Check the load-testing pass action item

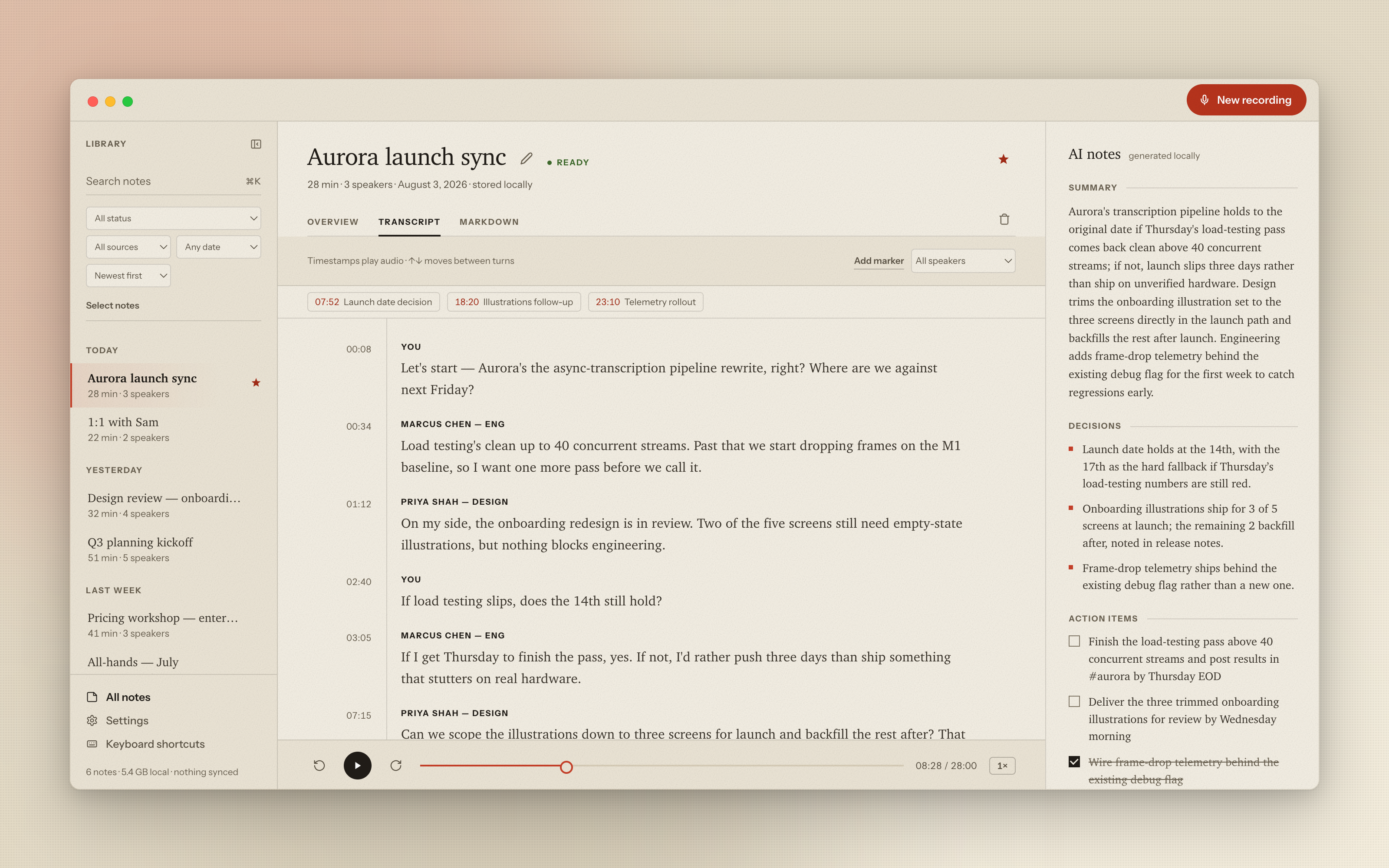1074,641
